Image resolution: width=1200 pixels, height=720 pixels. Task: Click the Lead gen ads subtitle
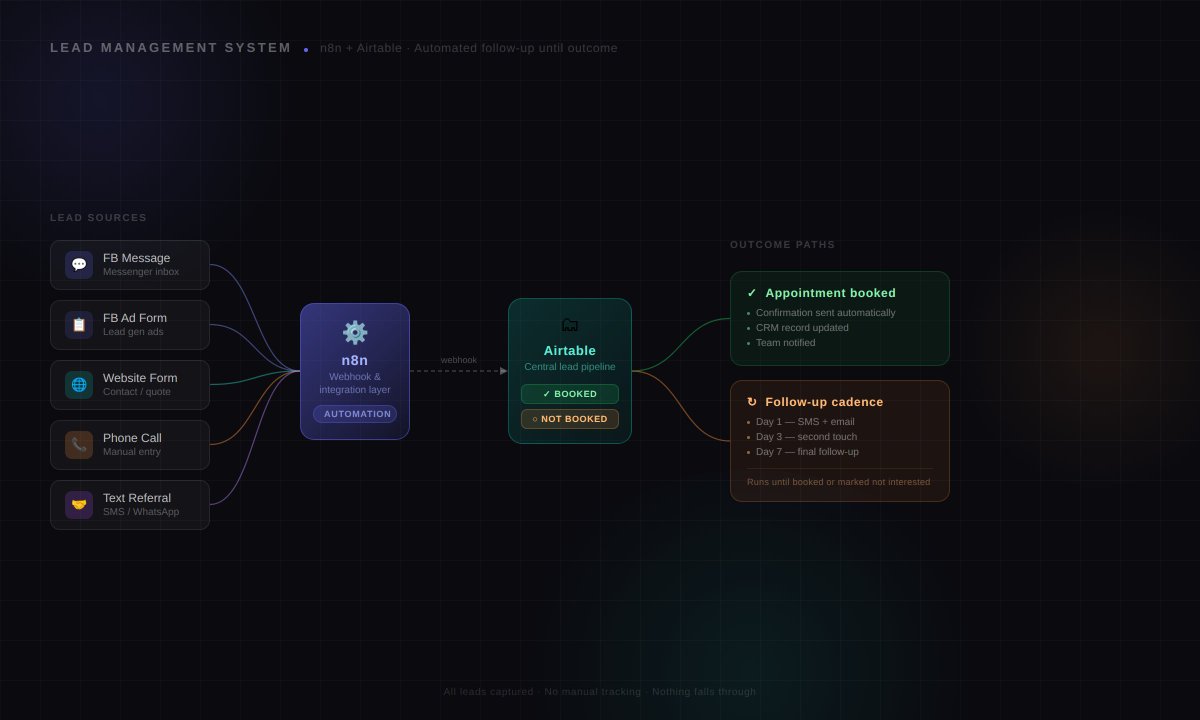click(133, 332)
